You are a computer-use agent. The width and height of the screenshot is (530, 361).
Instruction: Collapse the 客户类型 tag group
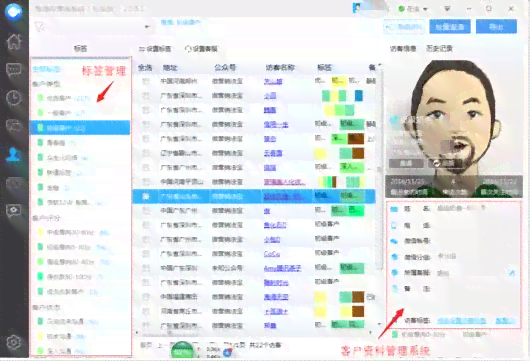(46, 83)
